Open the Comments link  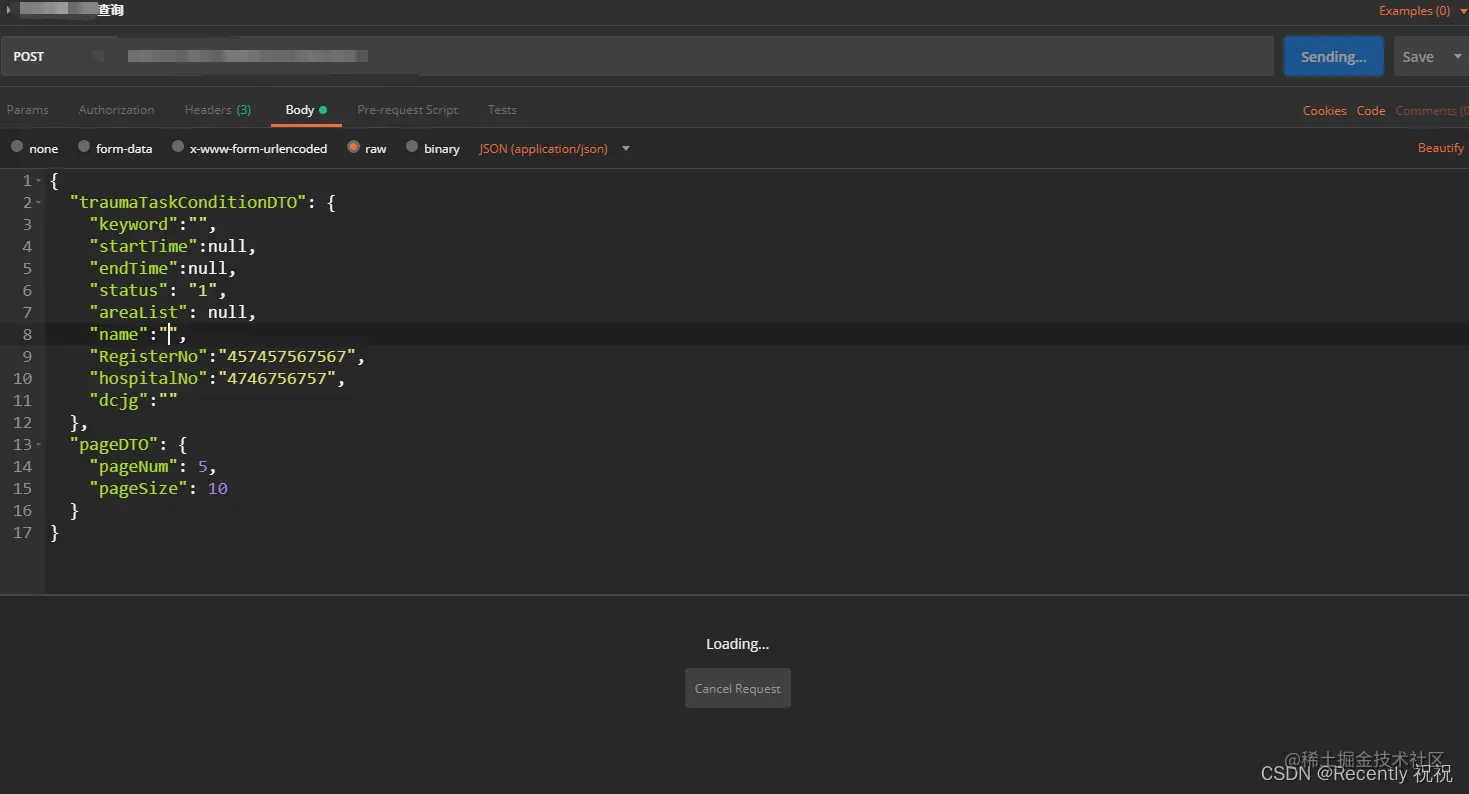pyautogui.click(x=1431, y=111)
